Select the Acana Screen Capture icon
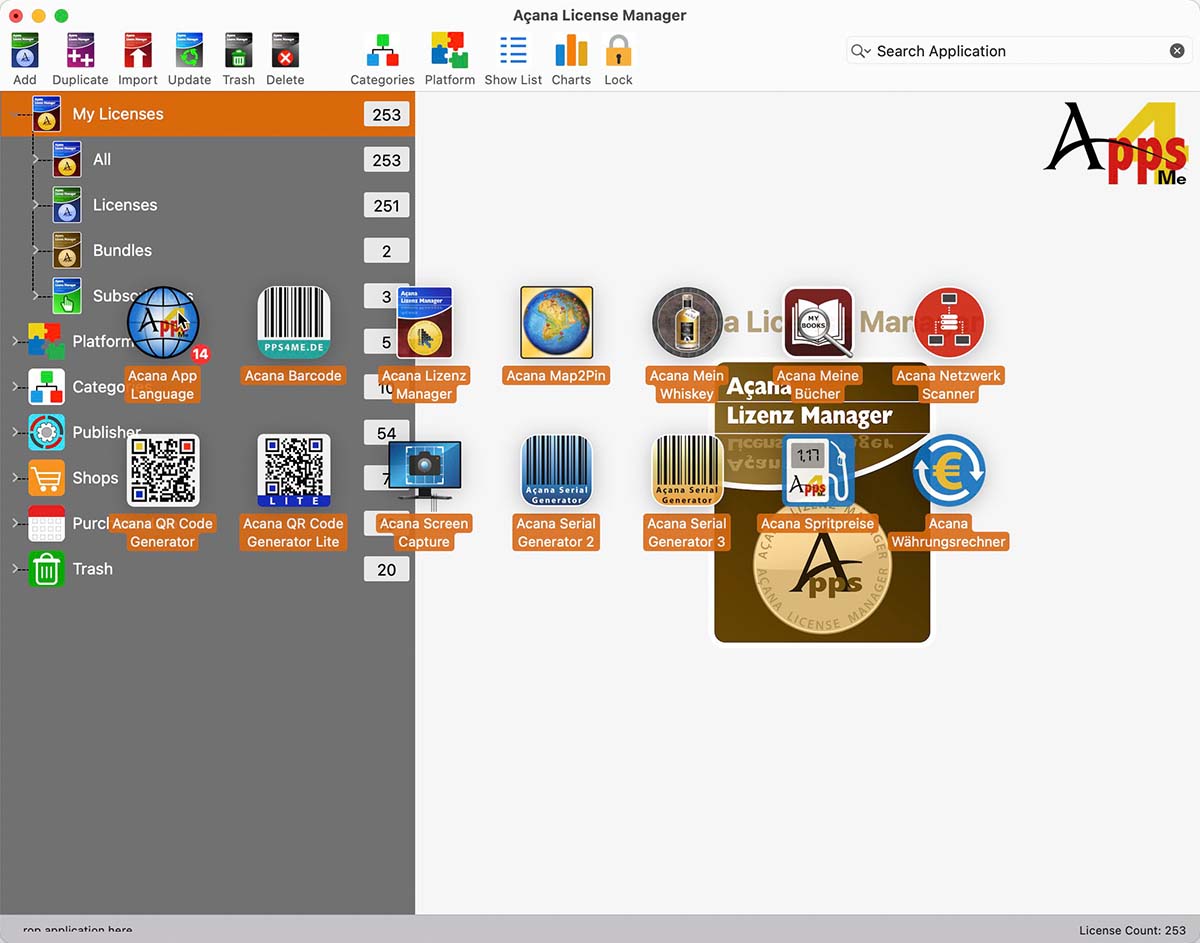This screenshot has width=1200, height=943. [x=424, y=472]
